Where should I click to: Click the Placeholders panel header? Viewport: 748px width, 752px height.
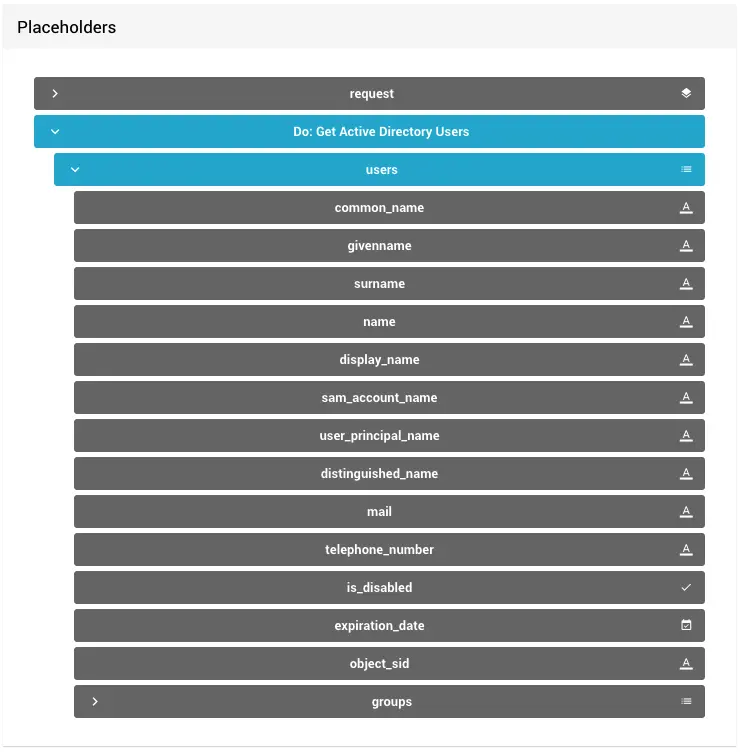tap(67, 28)
